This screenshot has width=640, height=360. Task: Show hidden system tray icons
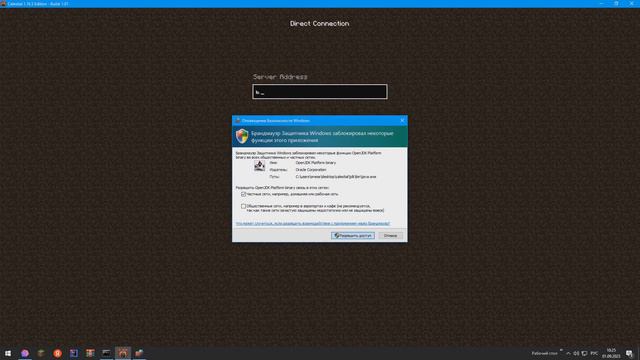(x=568, y=353)
